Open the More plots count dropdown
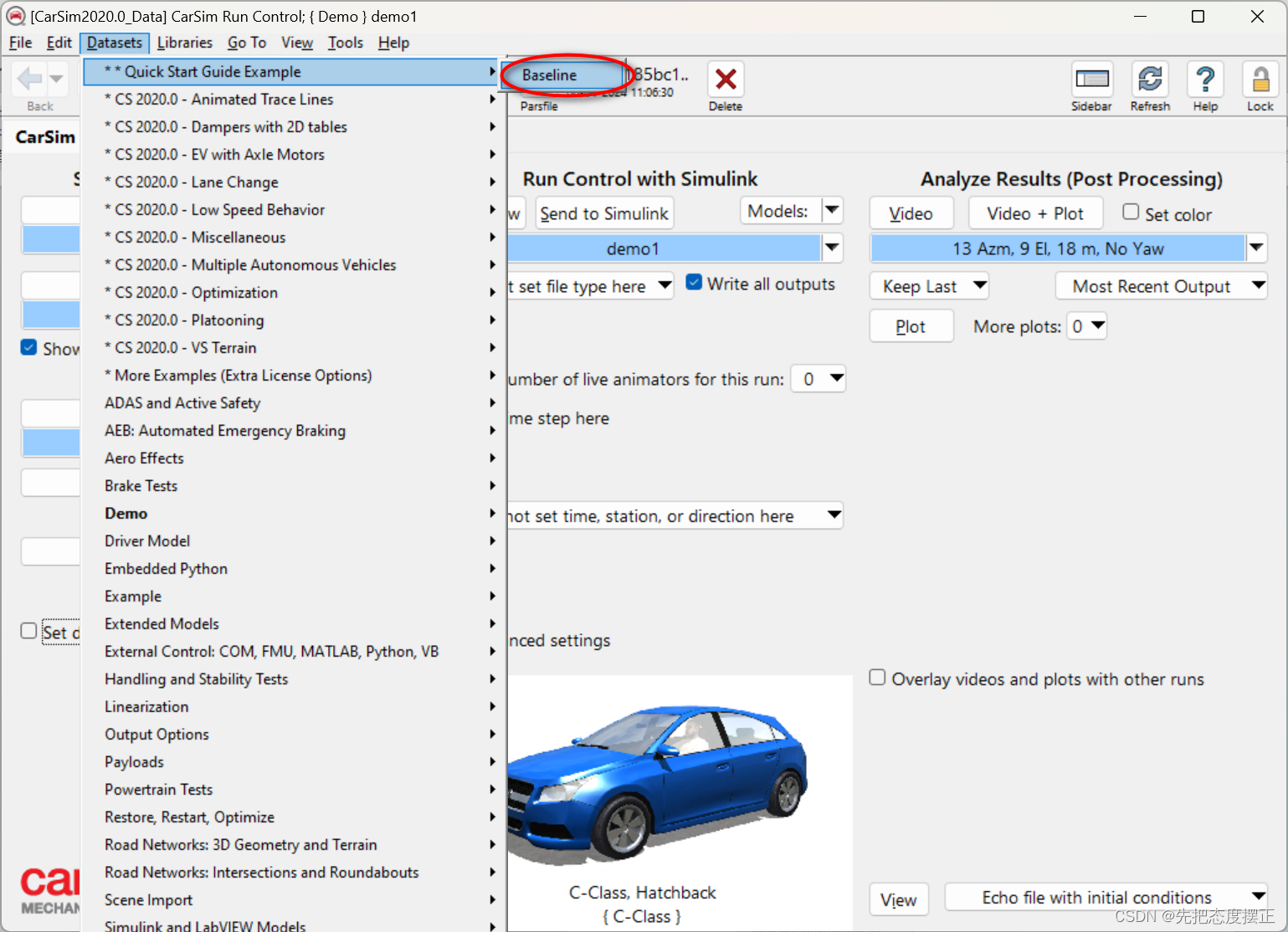This screenshot has width=1288, height=932. (1087, 326)
